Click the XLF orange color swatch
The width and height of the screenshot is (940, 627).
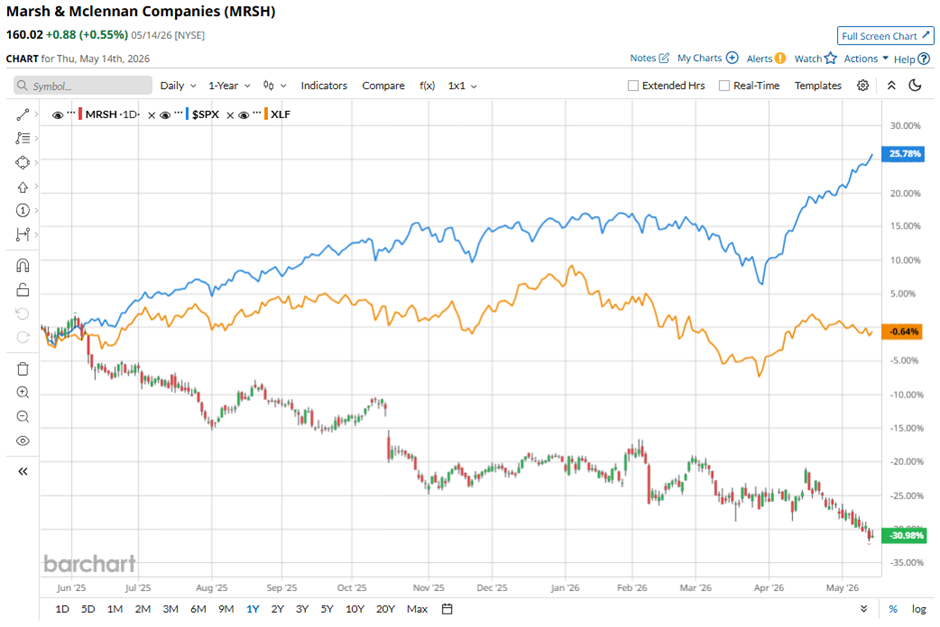[266, 114]
